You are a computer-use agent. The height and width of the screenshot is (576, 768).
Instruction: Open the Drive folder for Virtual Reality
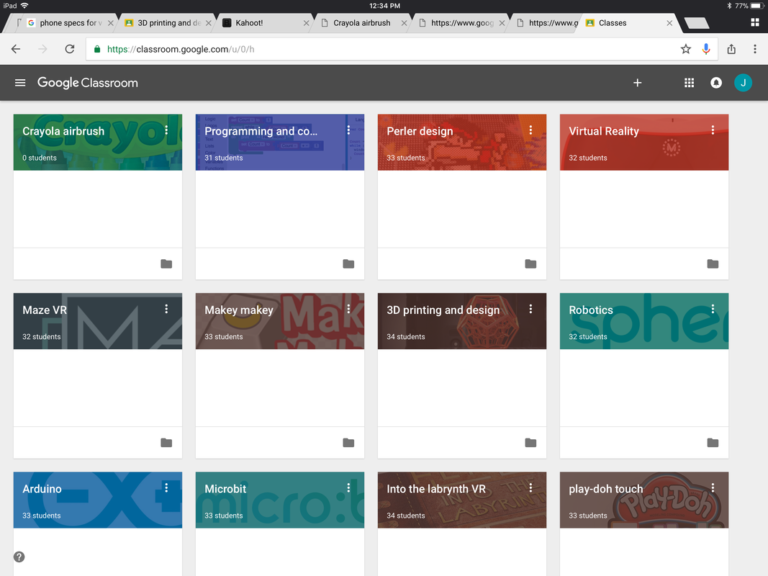[713, 264]
